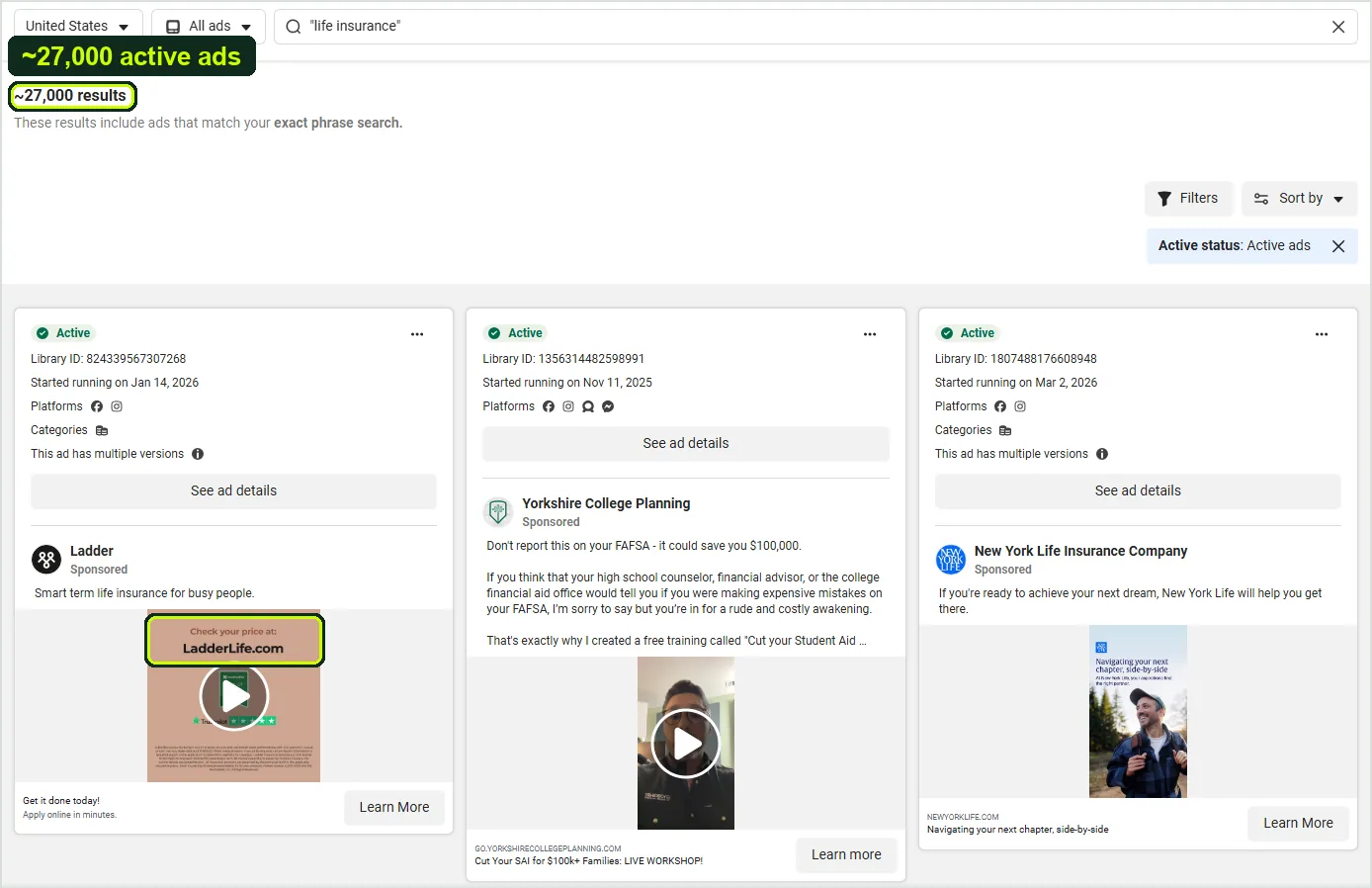Open the Filters panel
The height and width of the screenshot is (888, 1372).
tap(1188, 198)
